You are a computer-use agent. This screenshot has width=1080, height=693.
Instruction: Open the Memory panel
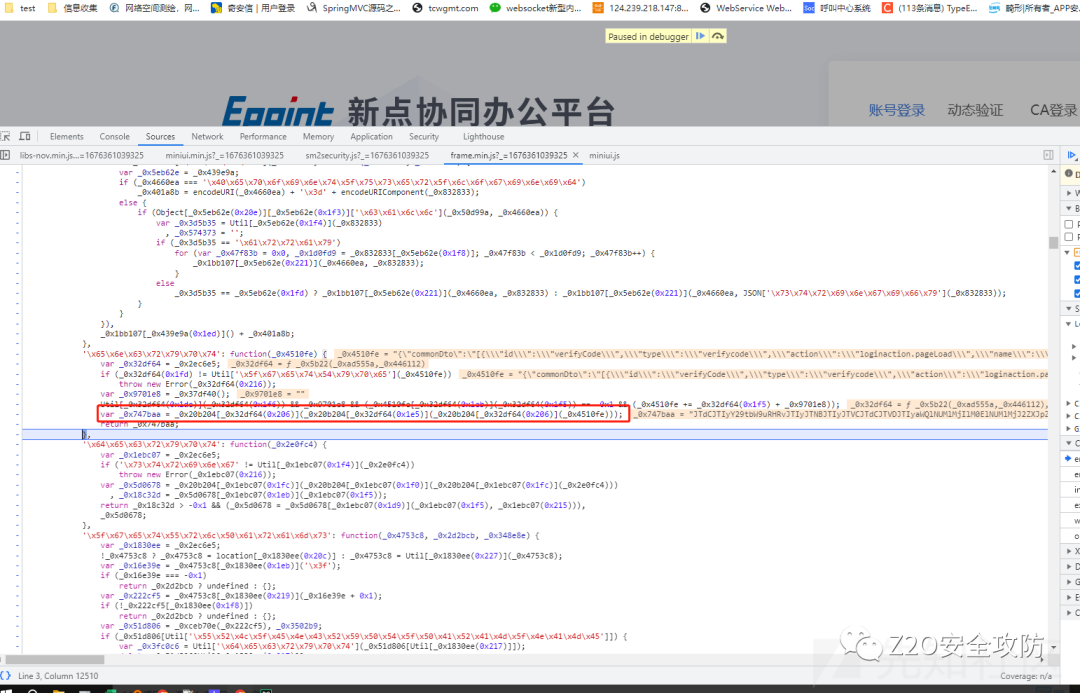coord(318,136)
